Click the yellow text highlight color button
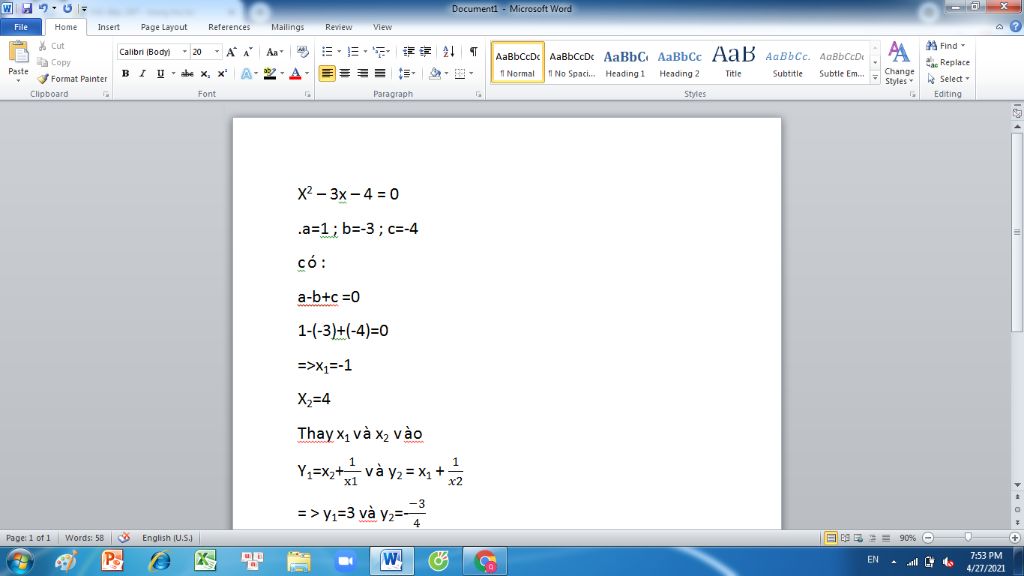 [270, 74]
